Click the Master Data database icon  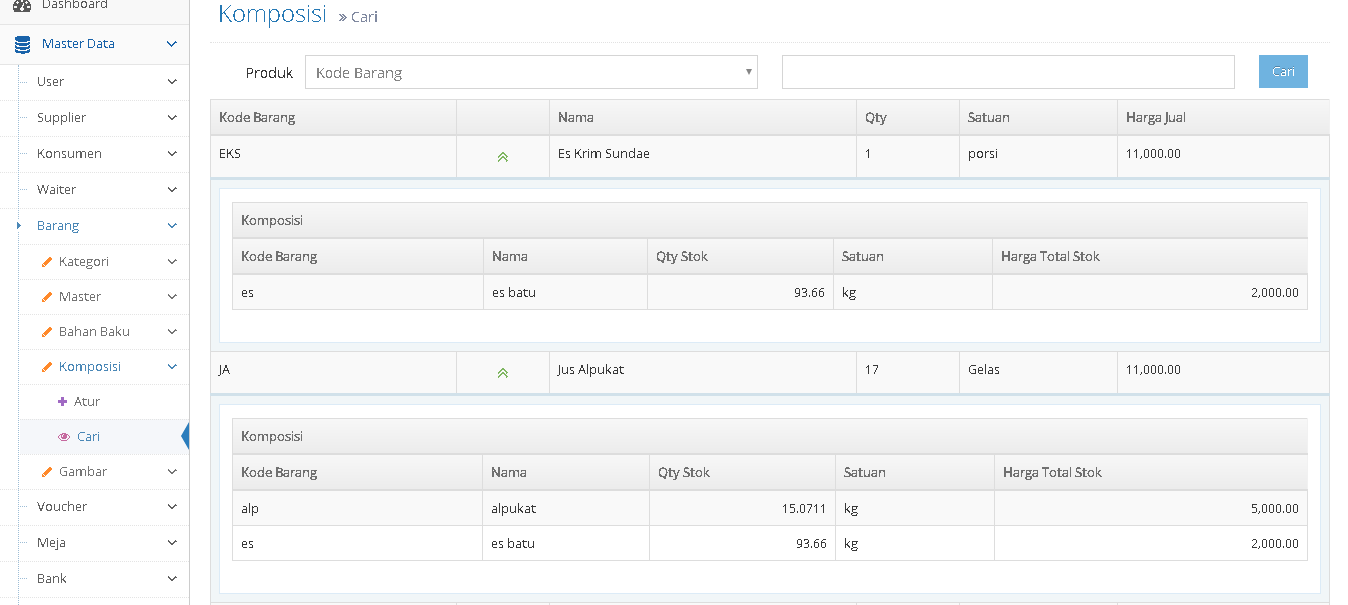pos(22,44)
